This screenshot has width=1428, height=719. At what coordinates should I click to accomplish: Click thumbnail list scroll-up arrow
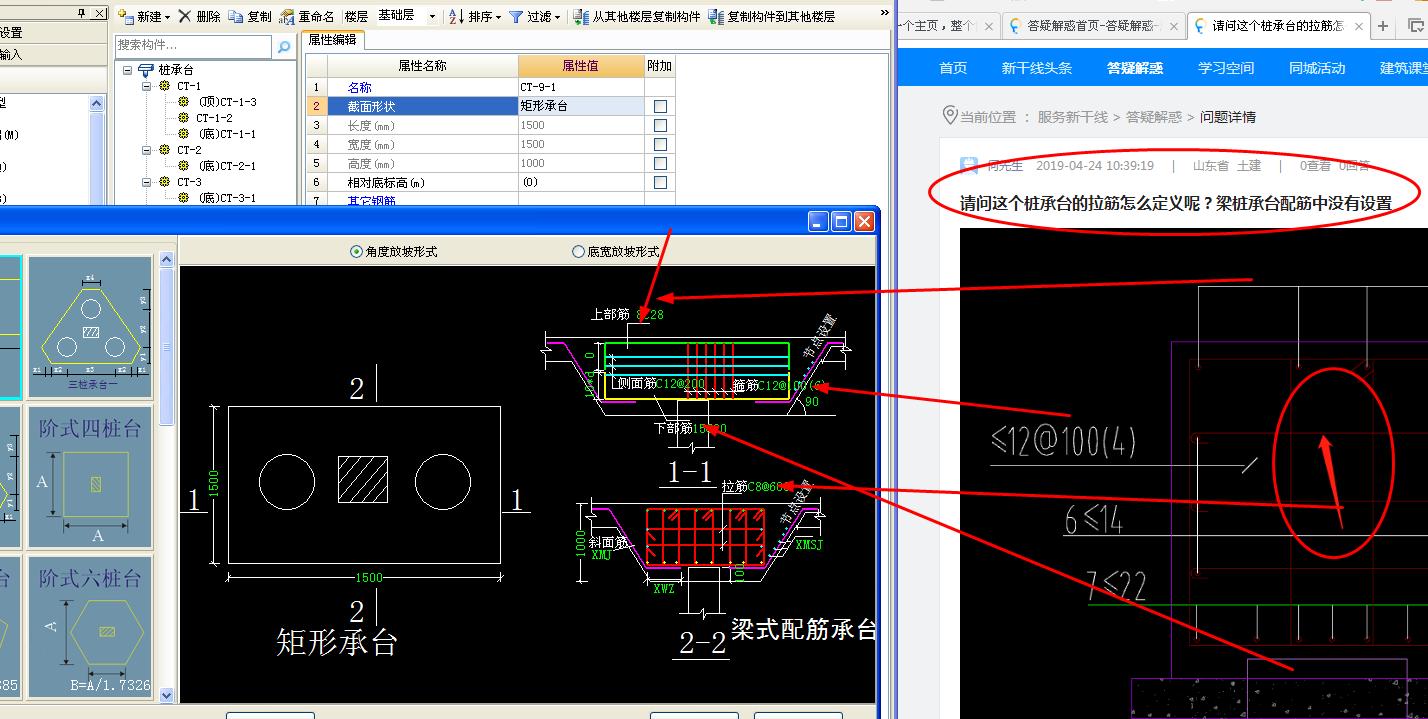(166, 260)
